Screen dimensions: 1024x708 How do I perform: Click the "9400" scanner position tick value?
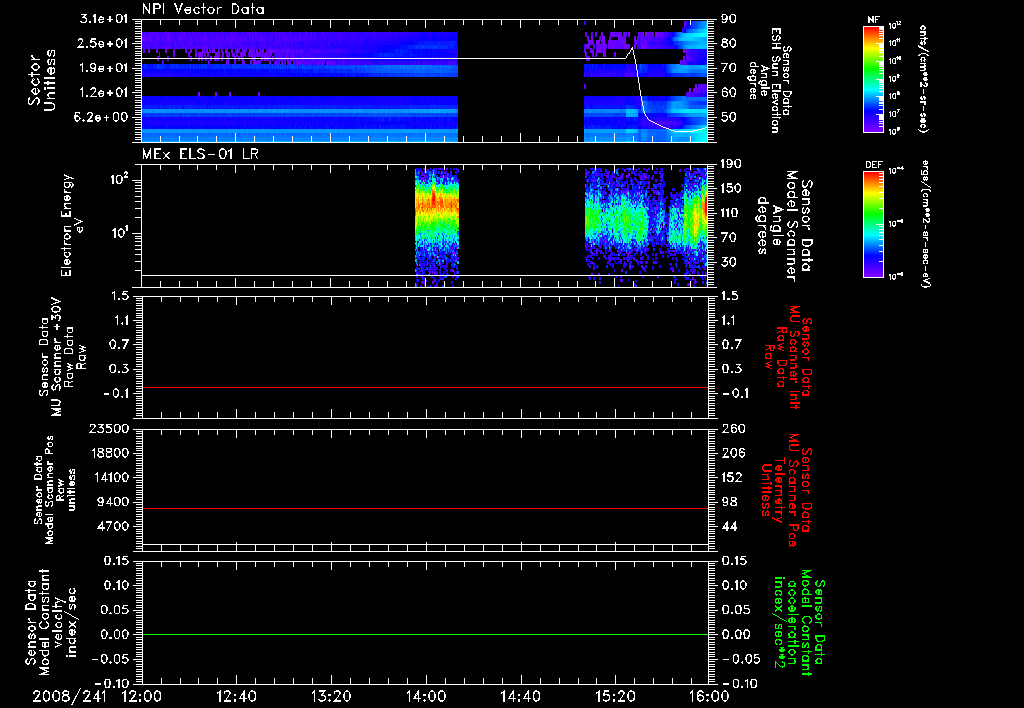point(112,502)
